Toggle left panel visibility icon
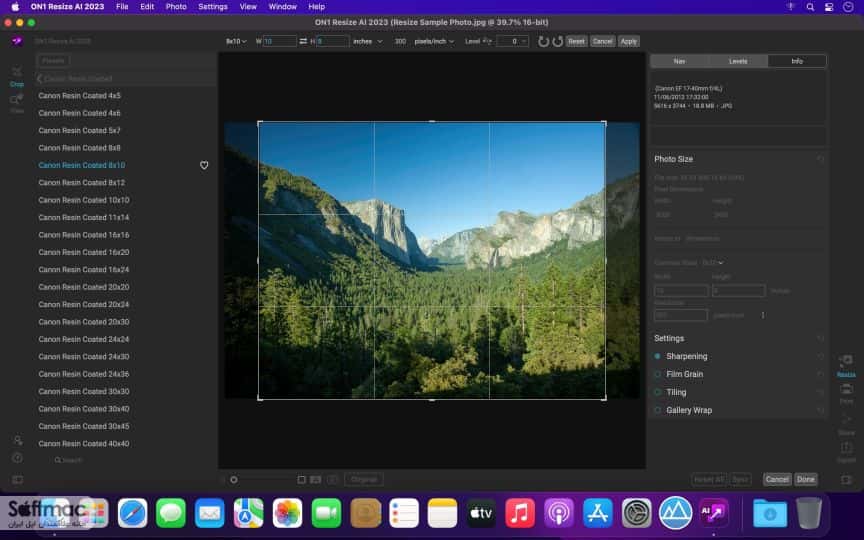Viewport: 864px width, 540px height. 18,480
